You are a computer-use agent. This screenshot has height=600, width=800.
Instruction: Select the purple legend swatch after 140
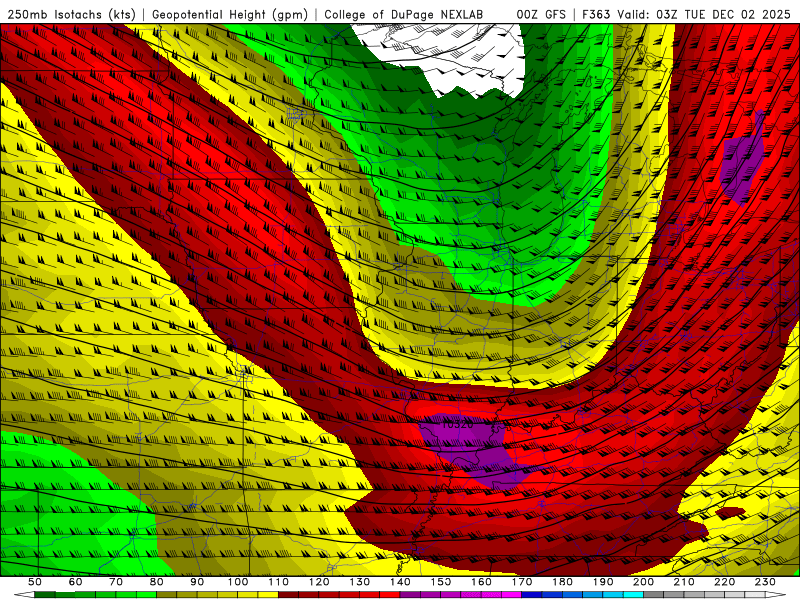410,595
